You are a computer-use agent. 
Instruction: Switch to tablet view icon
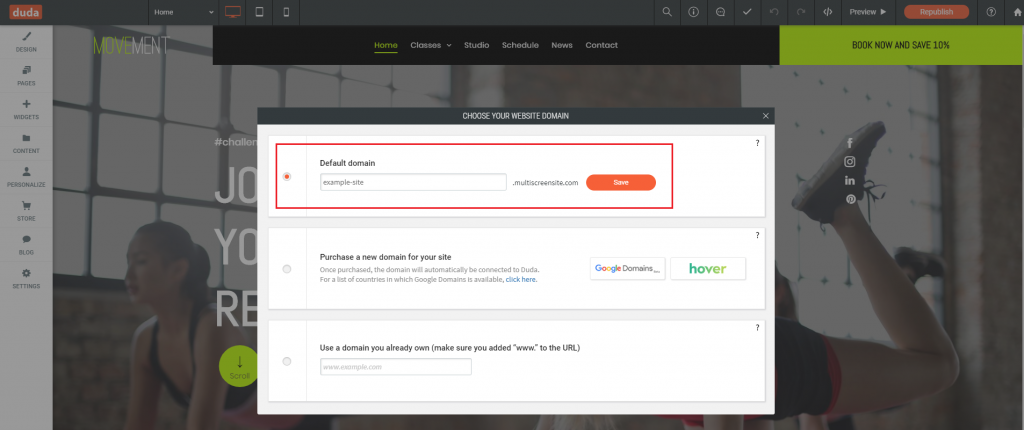[259, 12]
